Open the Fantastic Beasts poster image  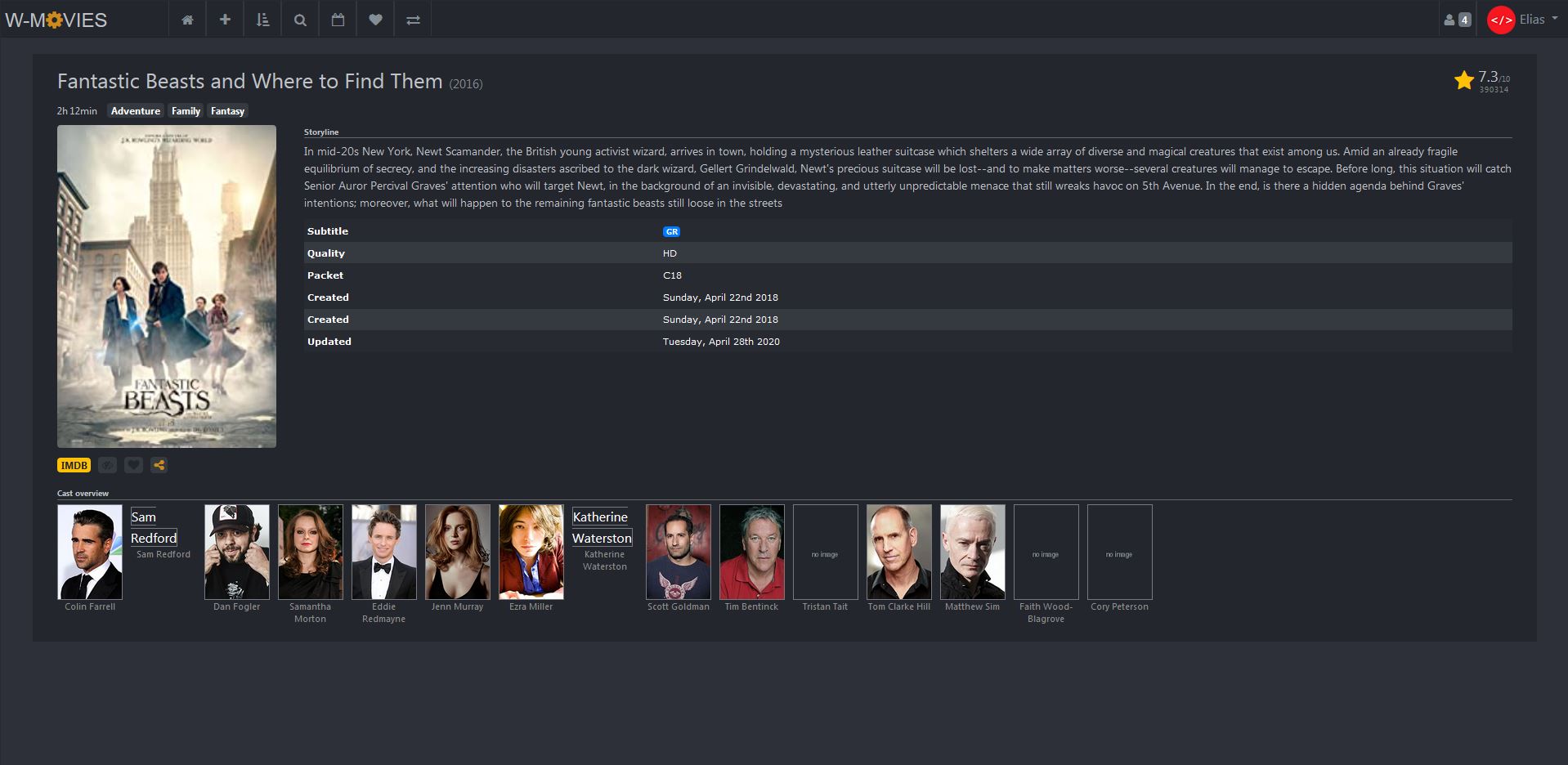[x=167, y=286]
